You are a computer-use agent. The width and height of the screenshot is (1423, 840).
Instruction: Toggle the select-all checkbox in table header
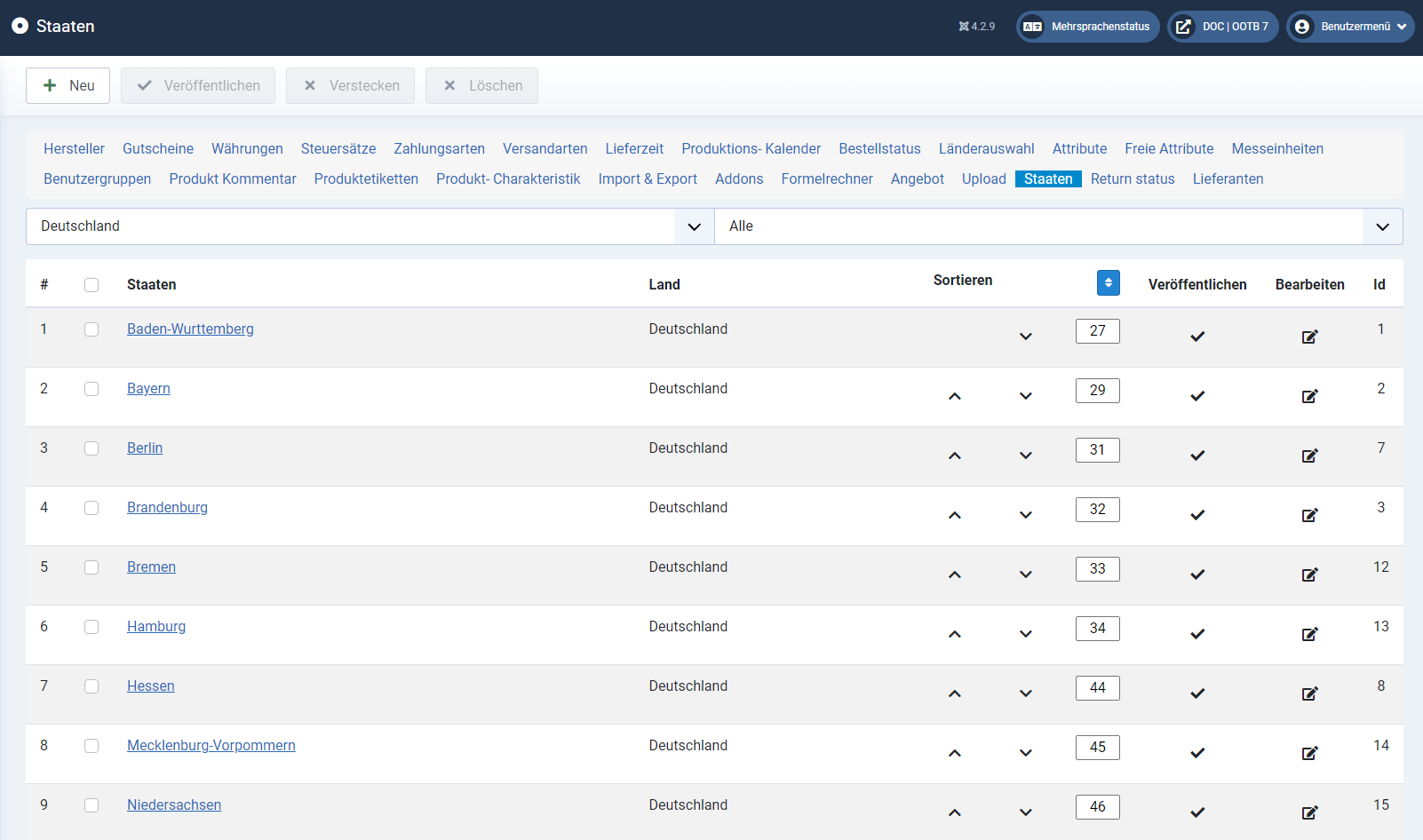tap(91, 285)
